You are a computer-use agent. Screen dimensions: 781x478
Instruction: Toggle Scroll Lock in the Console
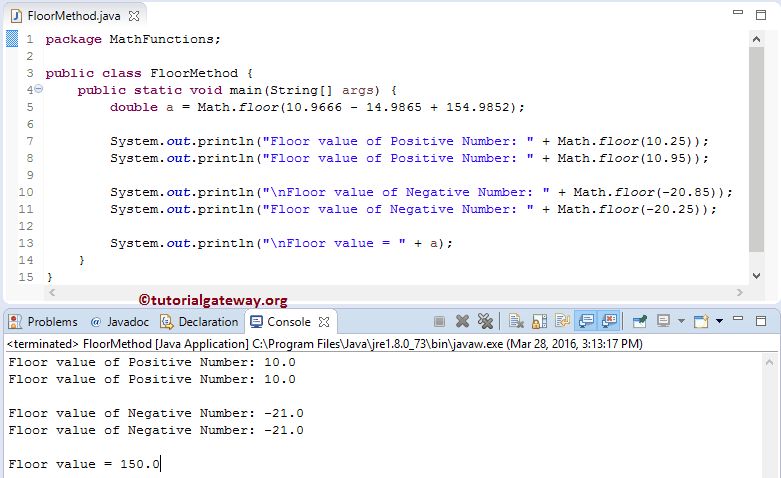click(x=539, y=322)
